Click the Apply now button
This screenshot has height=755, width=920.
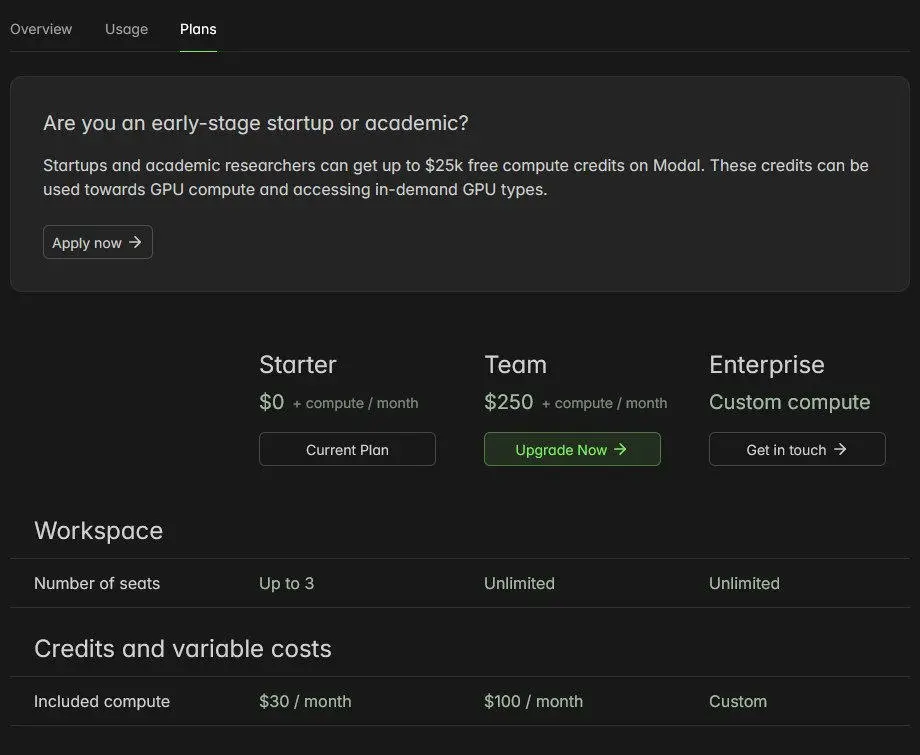[x=97, y=242]
